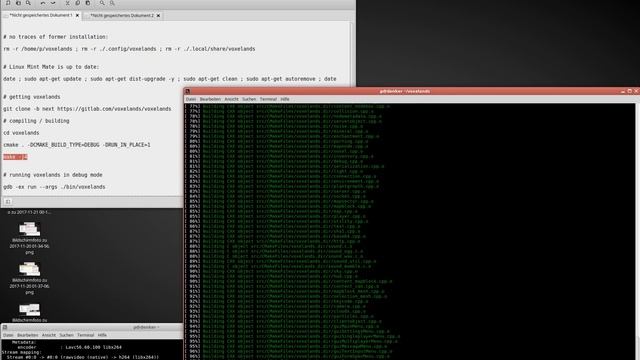The width and height of the screenshot is (640, 360).
Task: Switch to tab 'Nicht gespeichertes Dokument 2'
Action: (122, 16)
